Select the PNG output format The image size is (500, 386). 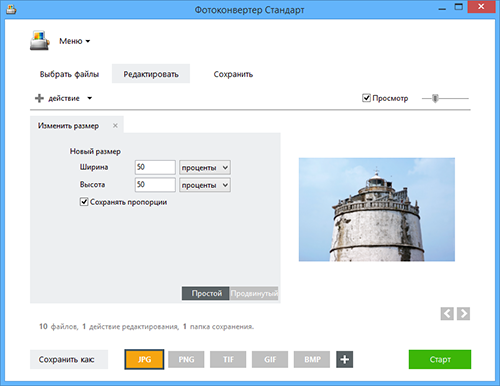tap(186, 359)
